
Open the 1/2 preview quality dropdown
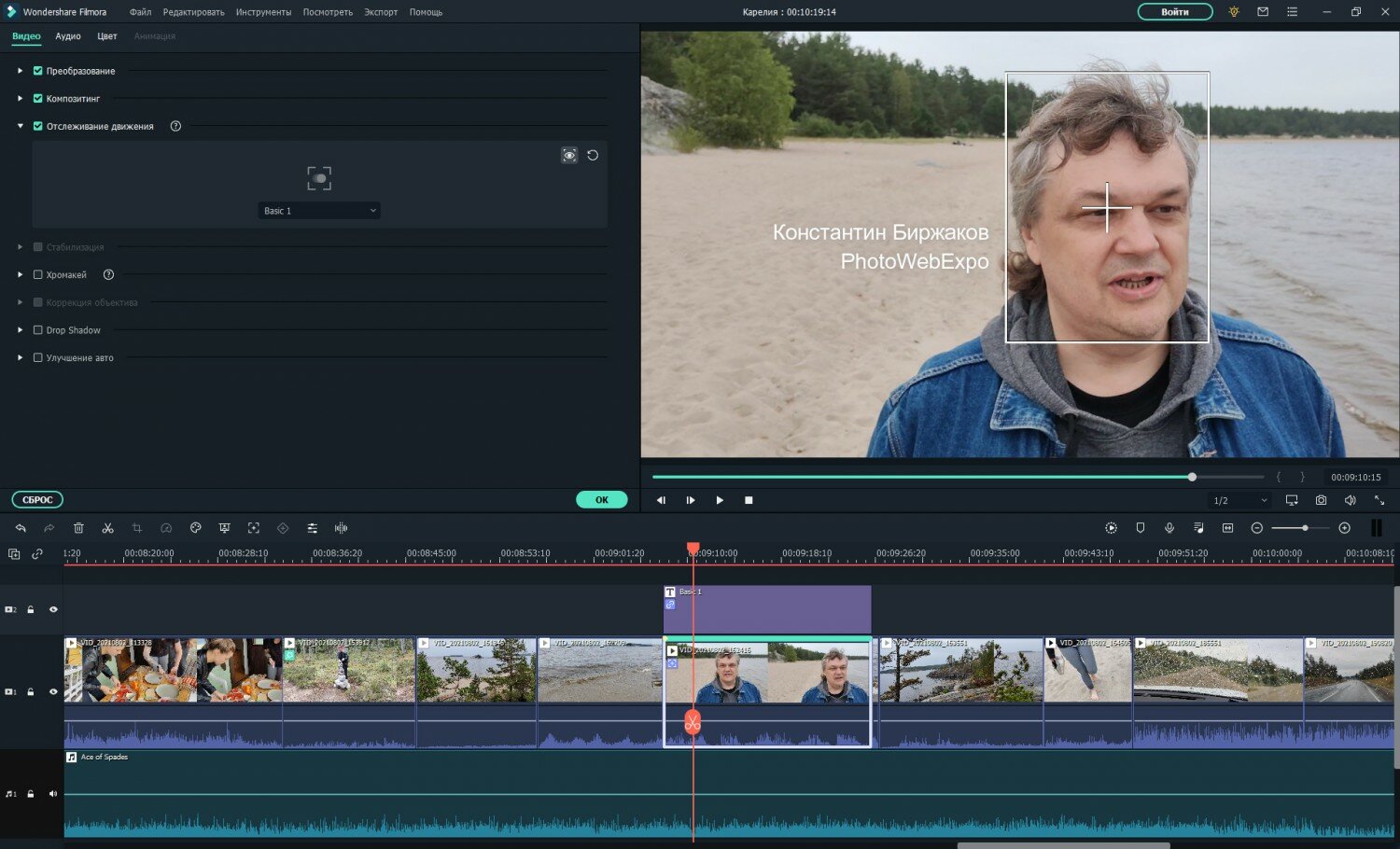(x=1240, y=501)
